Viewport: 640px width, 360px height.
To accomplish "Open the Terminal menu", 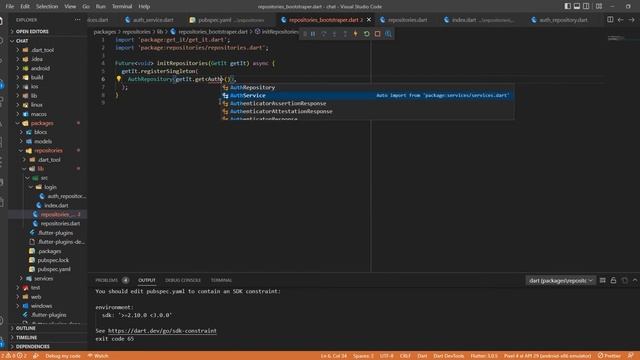I will (122, 6).
